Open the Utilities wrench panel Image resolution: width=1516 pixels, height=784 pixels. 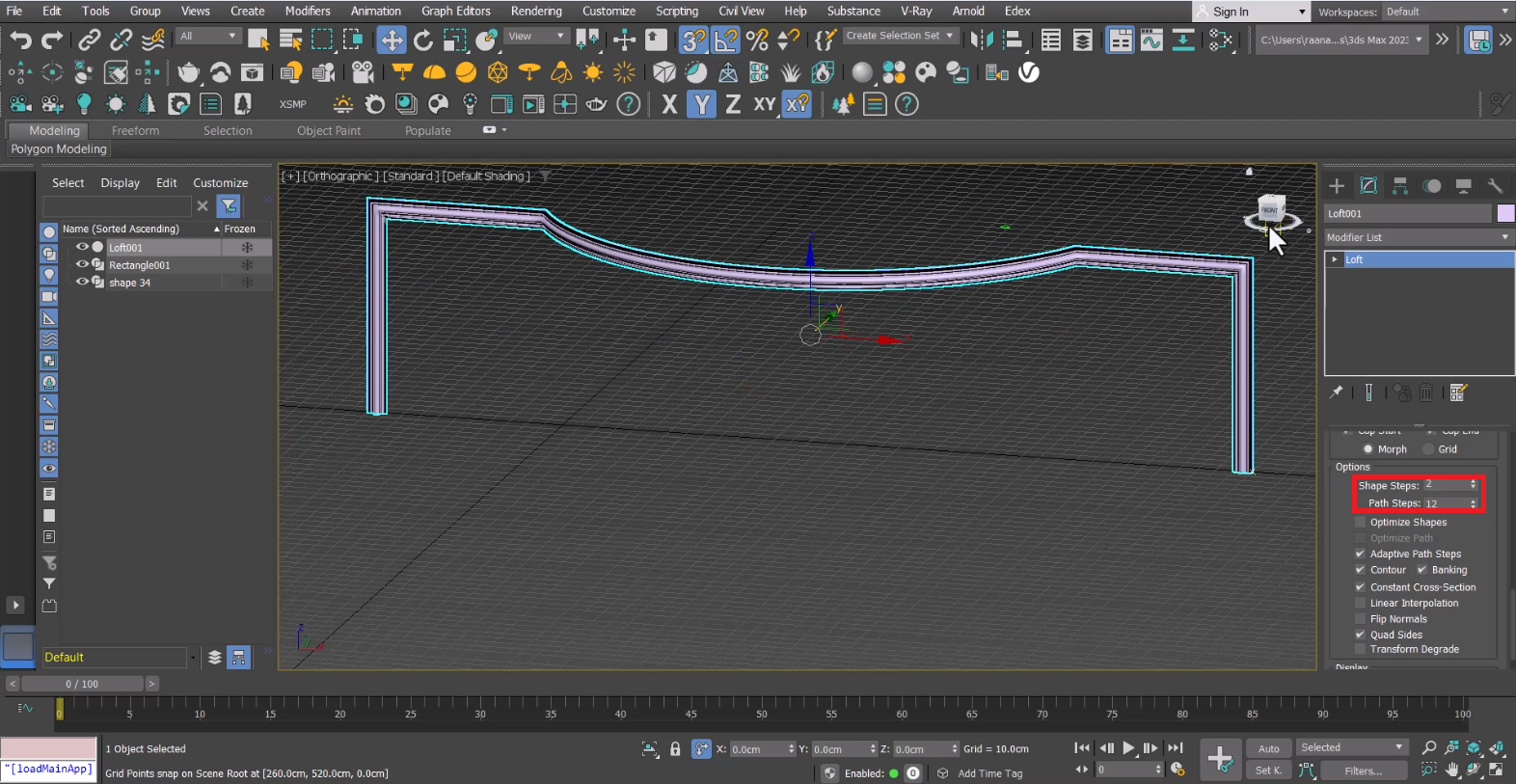coord(1495,186)
